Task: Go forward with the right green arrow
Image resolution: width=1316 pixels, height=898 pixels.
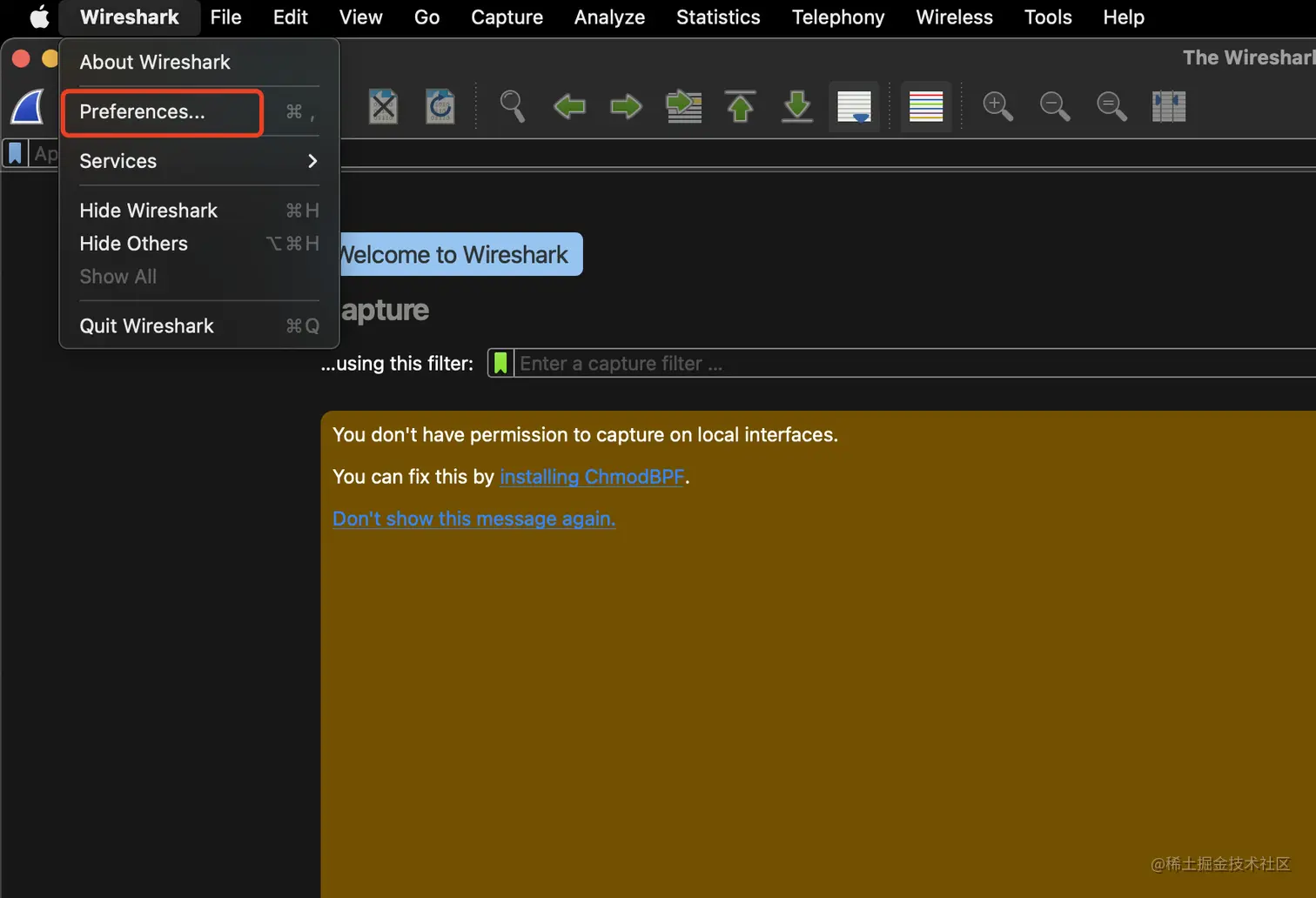Action: [626, 107]
